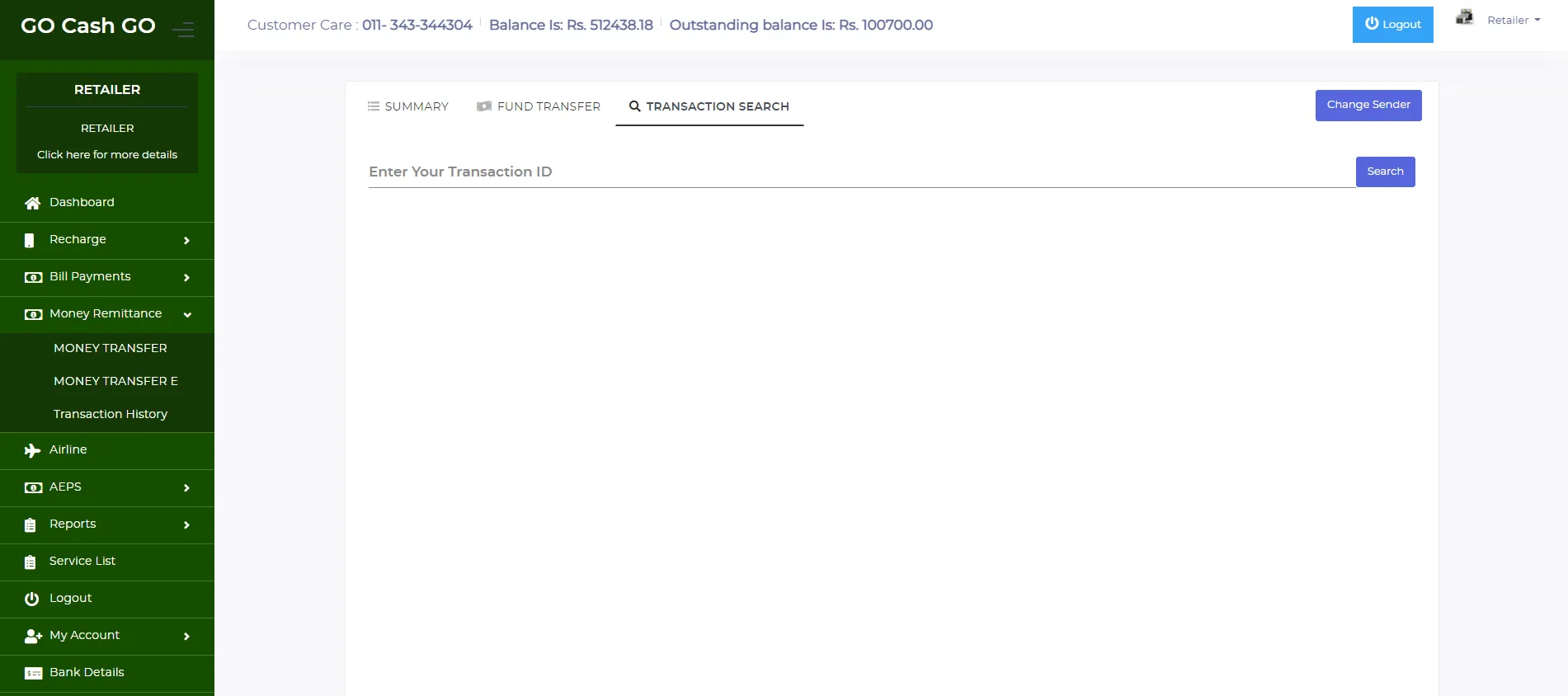1568x696 pixels.
Task: Open Transaction History in the sidebar
Action: click(111, 414)
